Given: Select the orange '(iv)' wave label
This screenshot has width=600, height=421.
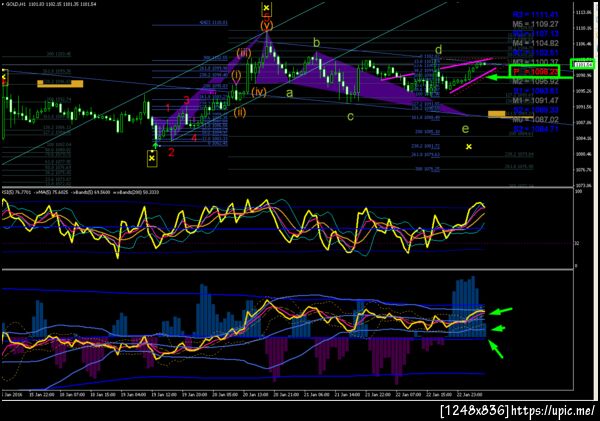Looking at the screenshot, I should tap(259, 92).
